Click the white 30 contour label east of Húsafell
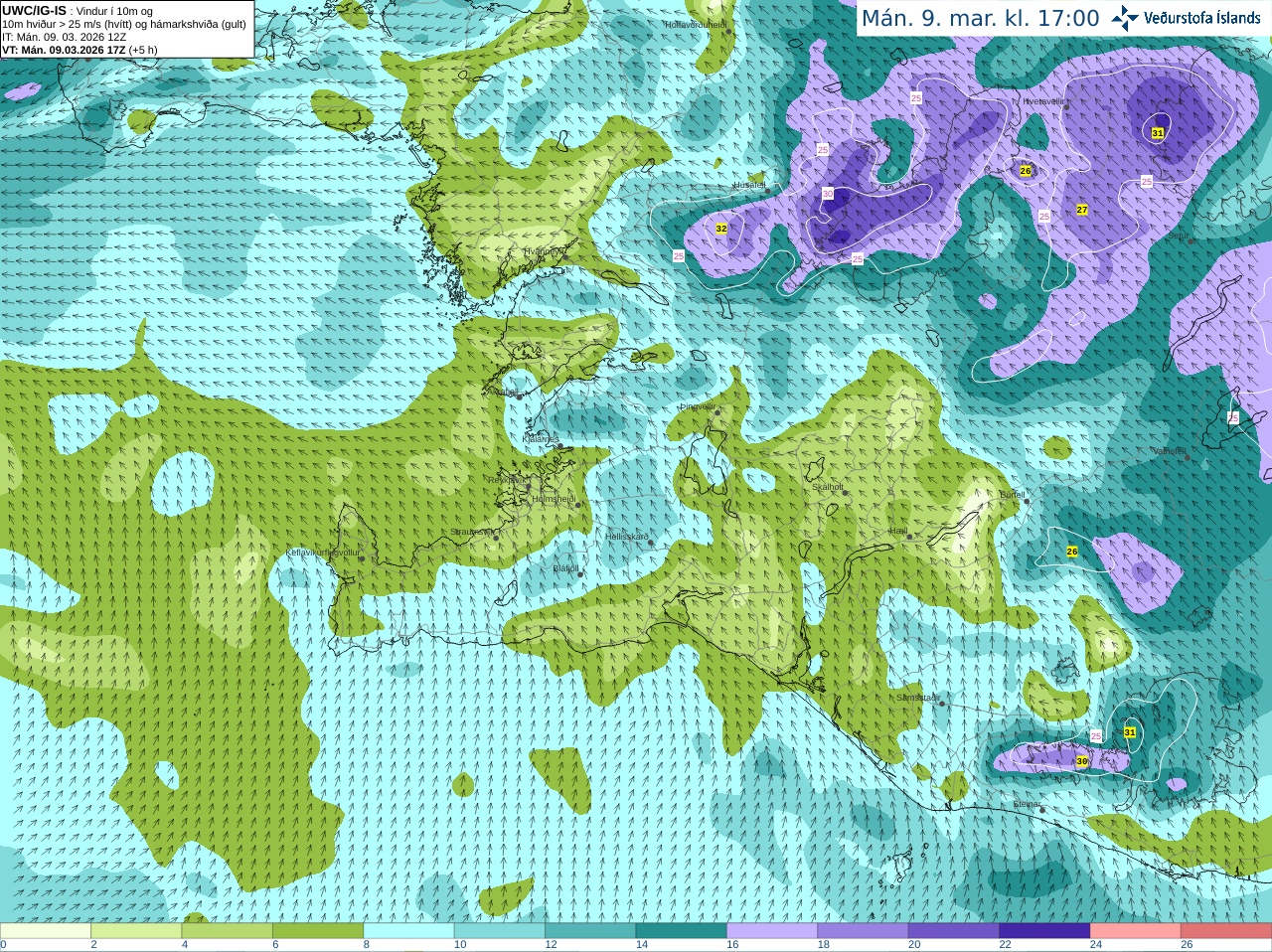 pyautogui.click(x=828, y=194)
